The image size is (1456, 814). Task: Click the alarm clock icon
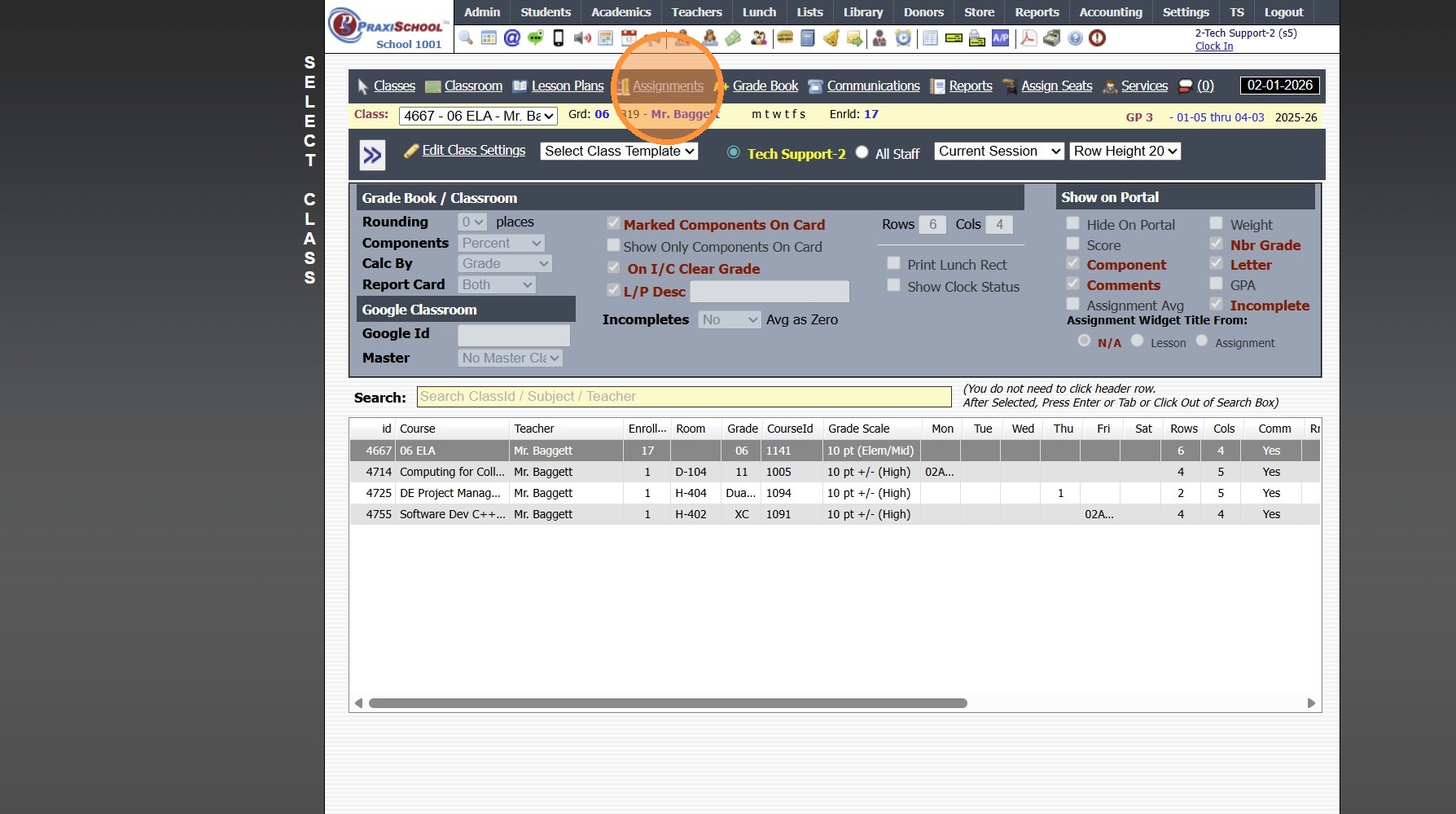point(903,38)
